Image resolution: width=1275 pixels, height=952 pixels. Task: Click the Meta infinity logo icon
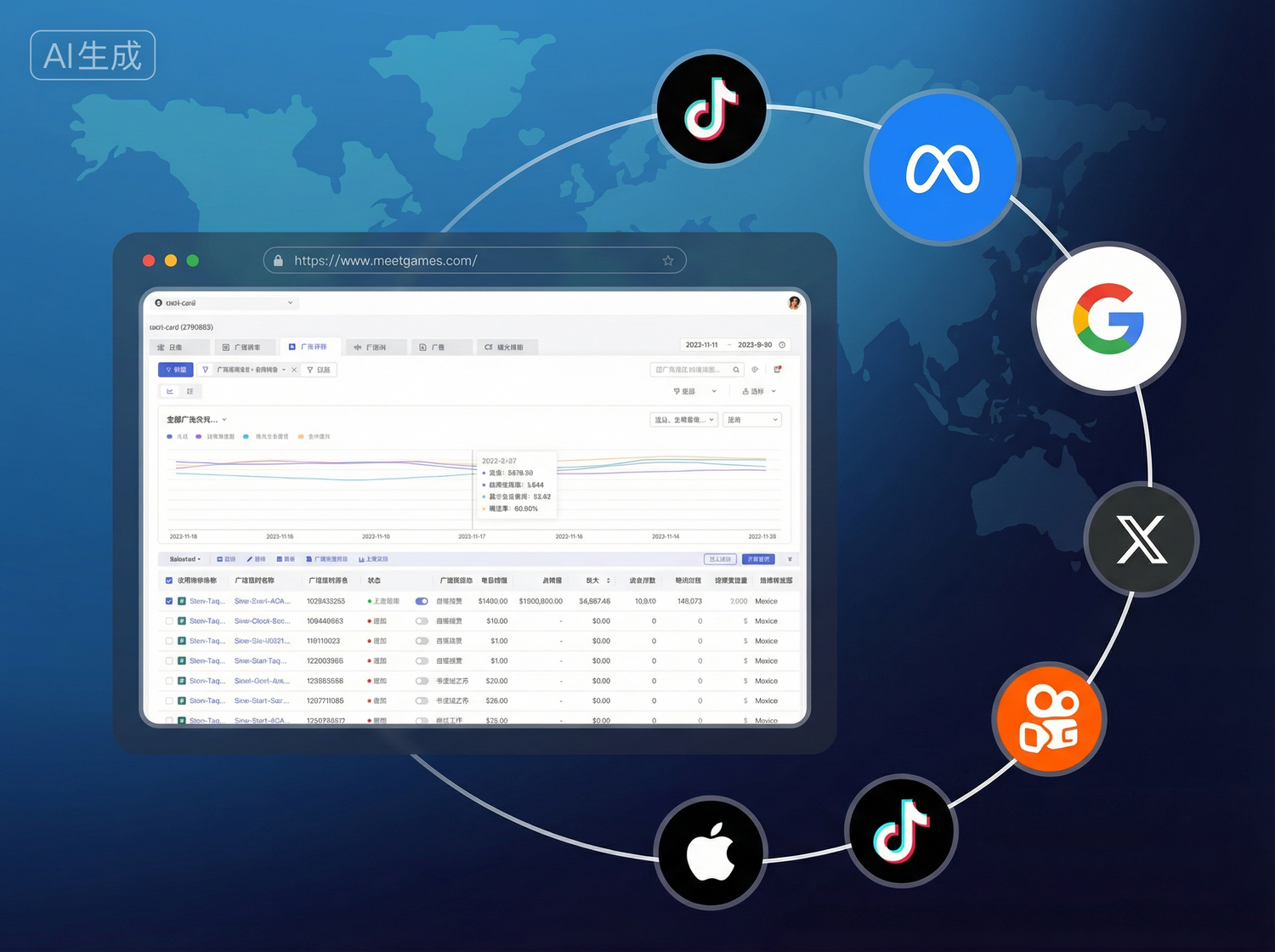pos(942,168)
